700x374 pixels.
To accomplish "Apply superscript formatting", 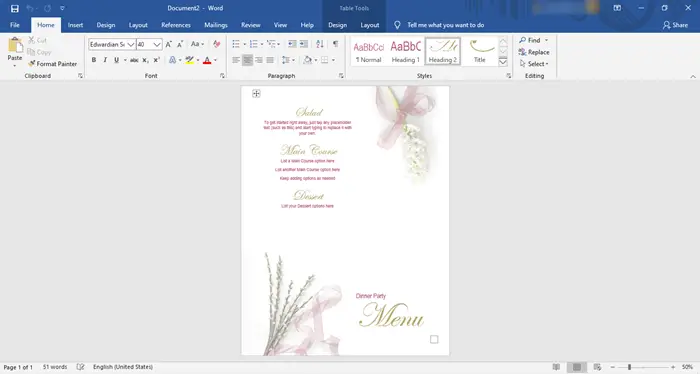I will (x=156, y=60).
